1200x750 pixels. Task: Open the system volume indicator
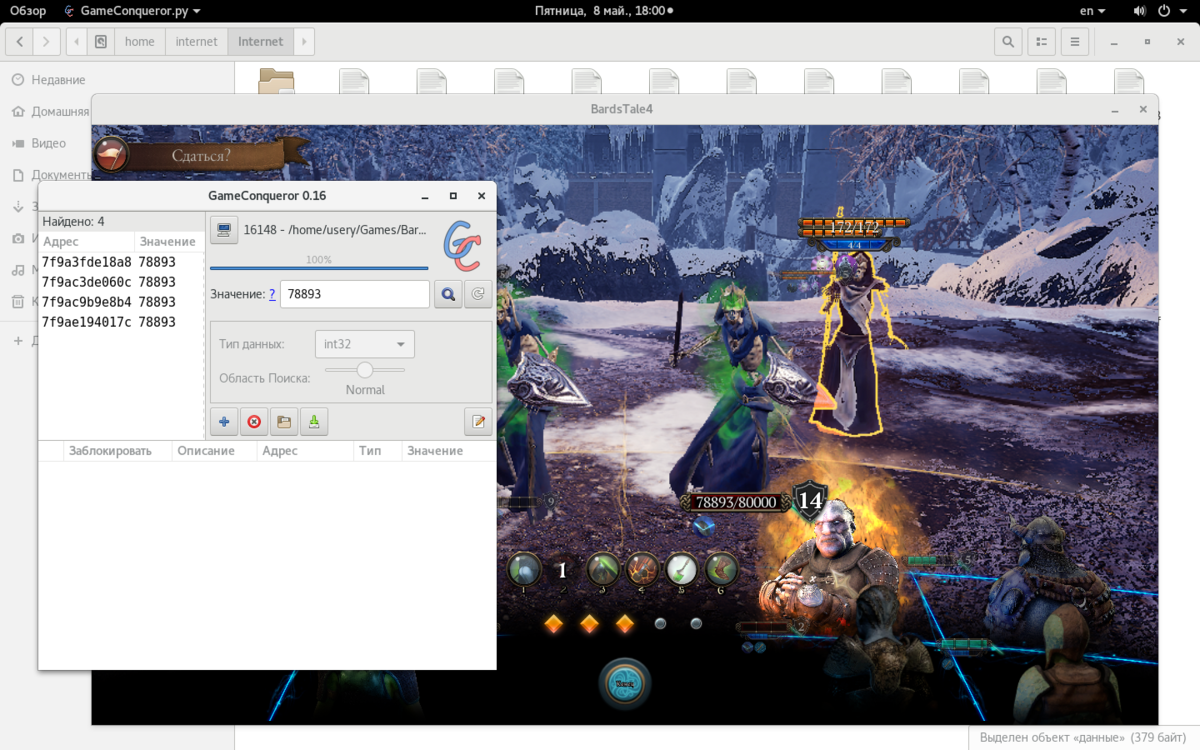pos(1140,11)
